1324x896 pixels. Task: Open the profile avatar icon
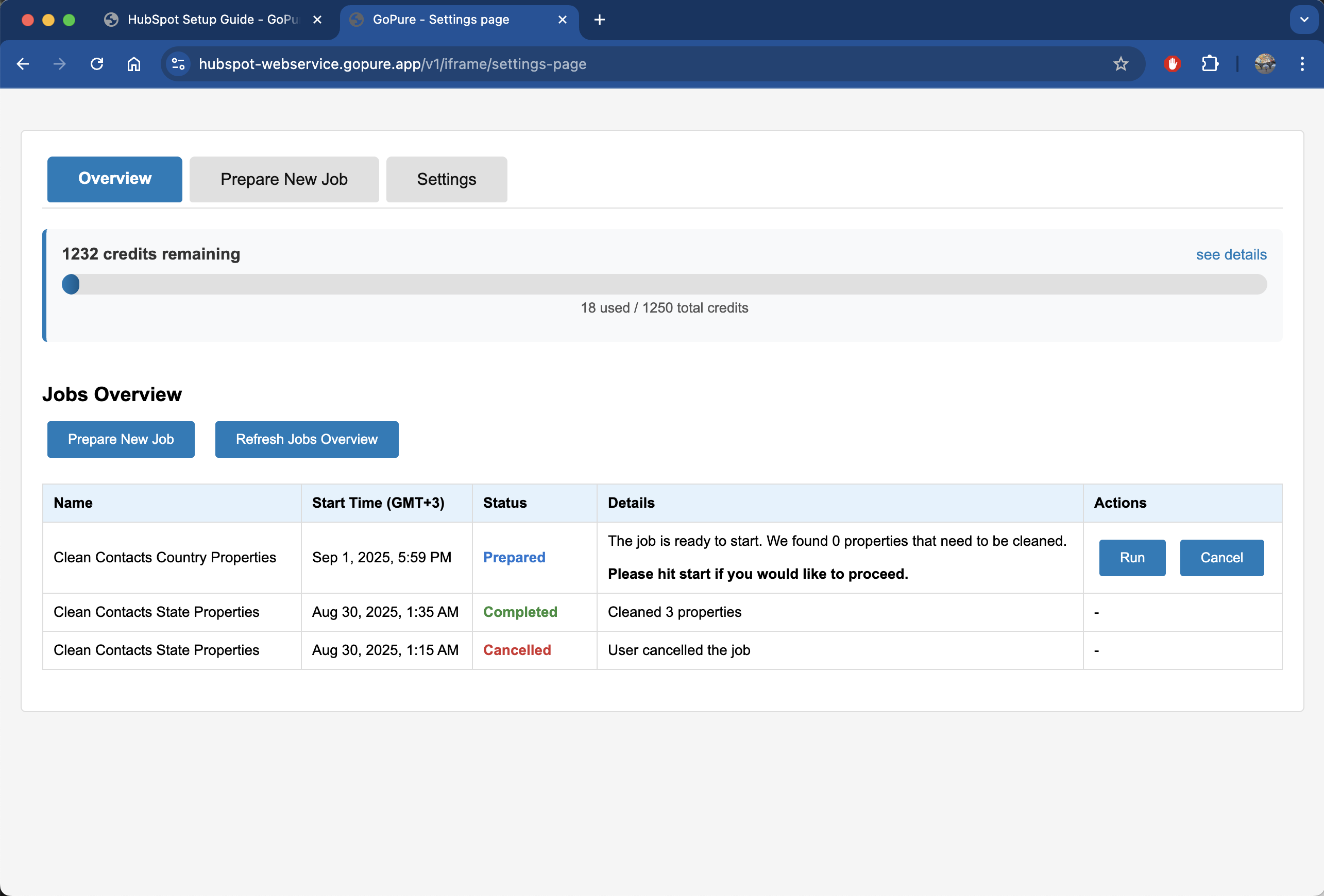[1264, 64]
